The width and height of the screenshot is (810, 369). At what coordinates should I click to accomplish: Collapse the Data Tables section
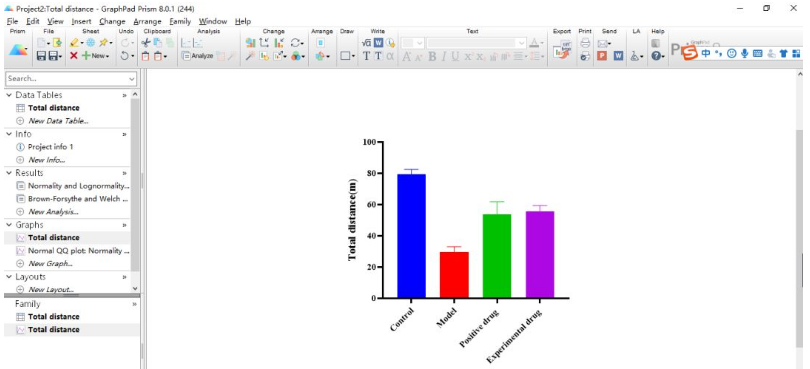[9, 95]
